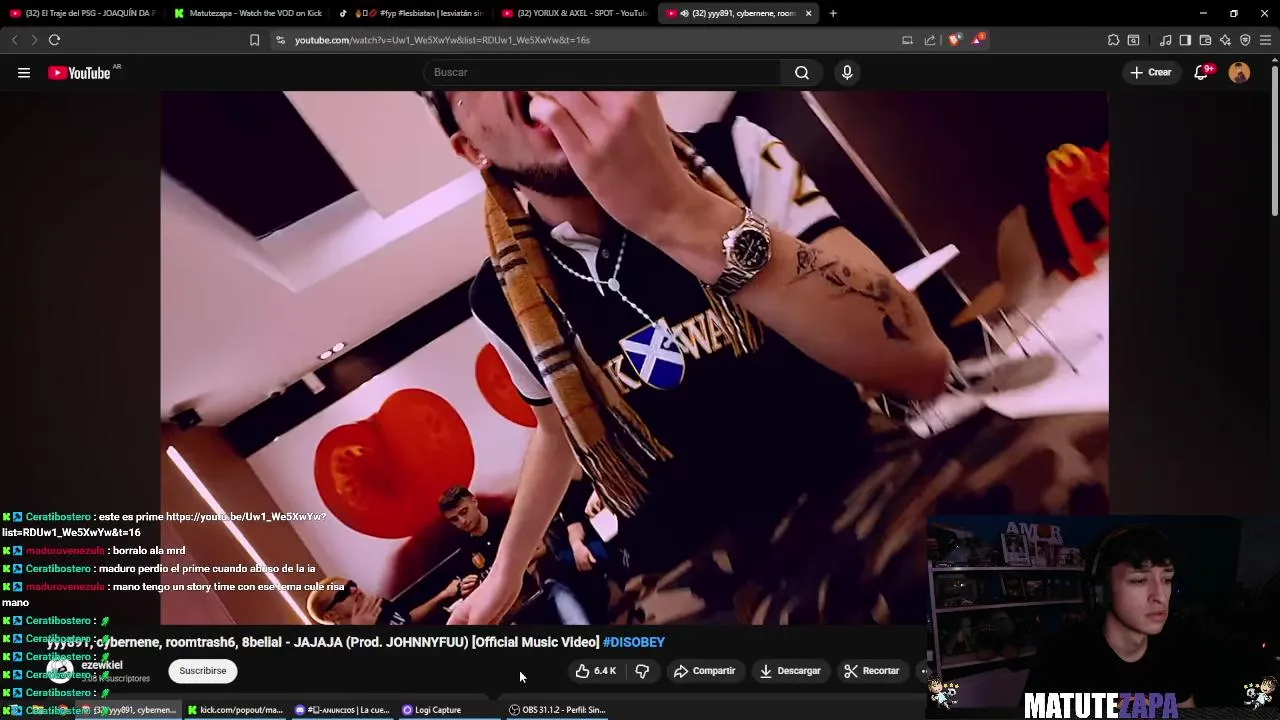This screenshot has width=1280, height=720.
Task: Reload the page with the refresh icon
Action: click(x=54, y=40)
